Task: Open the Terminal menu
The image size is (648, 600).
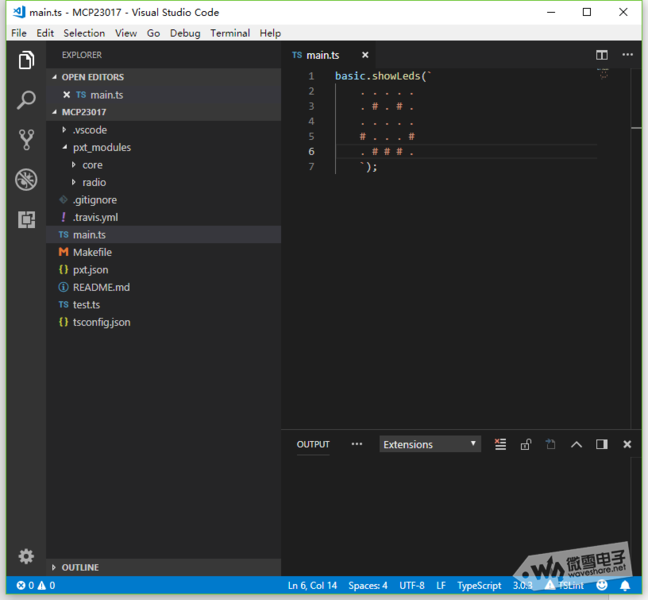Action: (x=230, y=33)
